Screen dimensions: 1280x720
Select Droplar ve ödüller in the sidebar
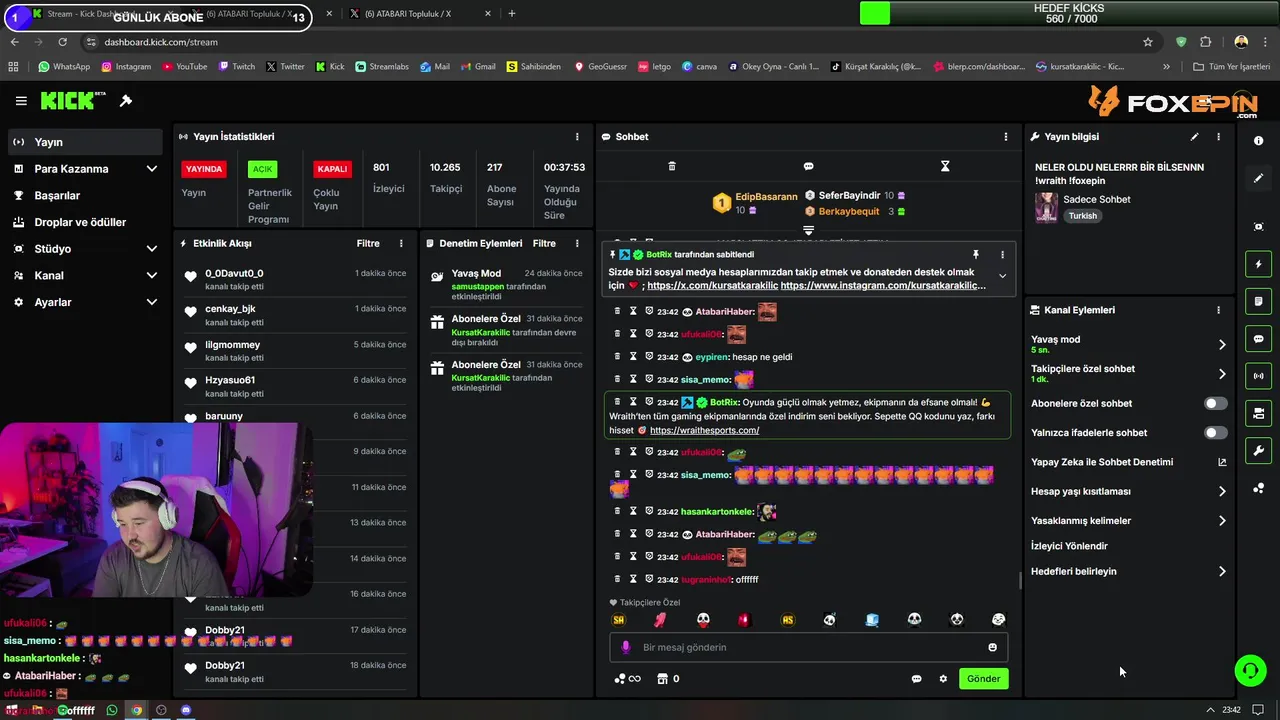click(x=85, y=222)
